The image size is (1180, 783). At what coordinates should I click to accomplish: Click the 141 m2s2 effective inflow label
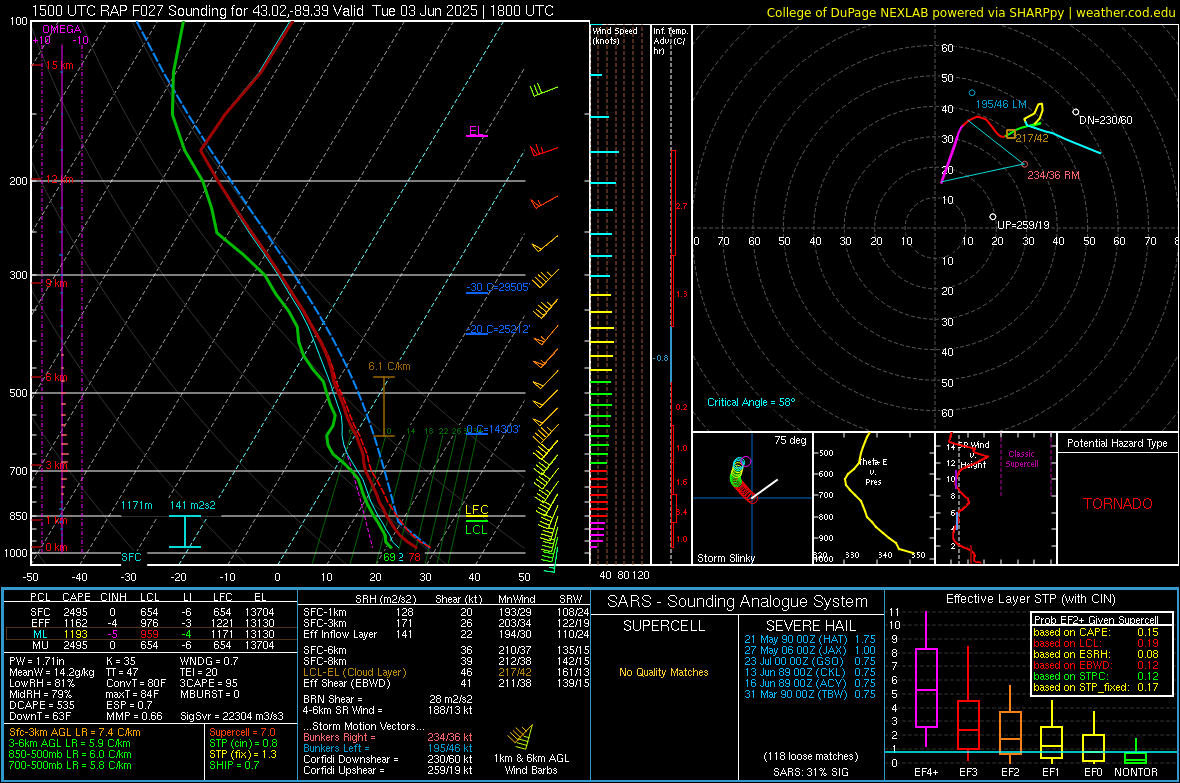[192, 505]
